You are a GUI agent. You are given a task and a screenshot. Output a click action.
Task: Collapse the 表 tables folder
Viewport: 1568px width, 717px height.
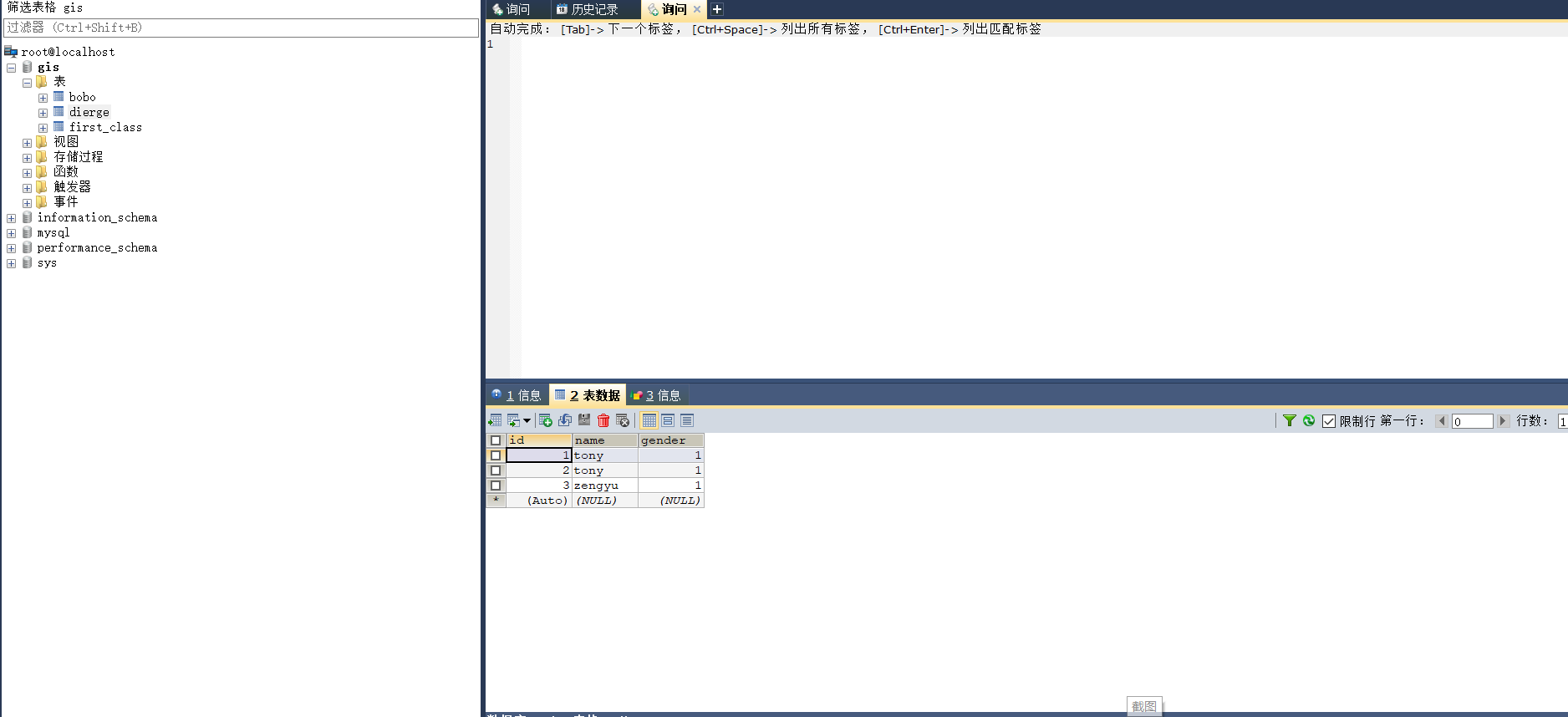click(27, 83)
